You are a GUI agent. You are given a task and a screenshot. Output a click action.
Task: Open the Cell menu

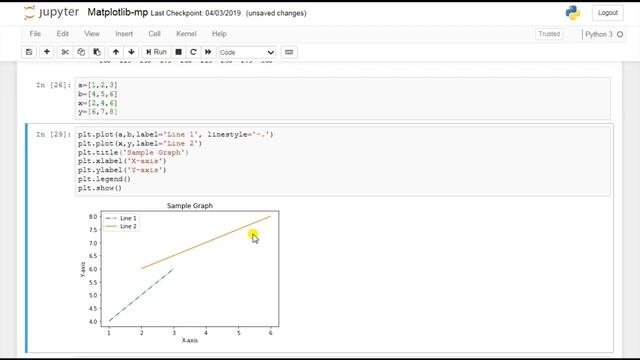[x=154, y=34]
